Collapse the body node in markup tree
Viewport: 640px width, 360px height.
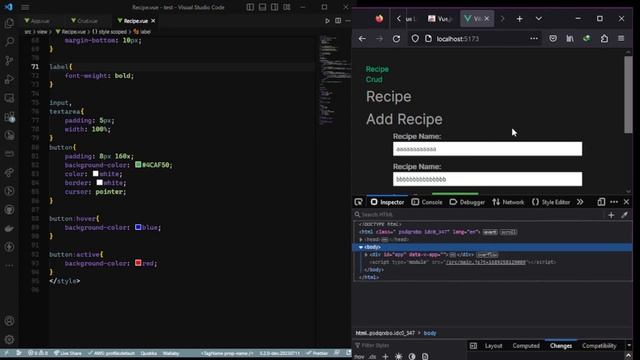tap(361, 247)
